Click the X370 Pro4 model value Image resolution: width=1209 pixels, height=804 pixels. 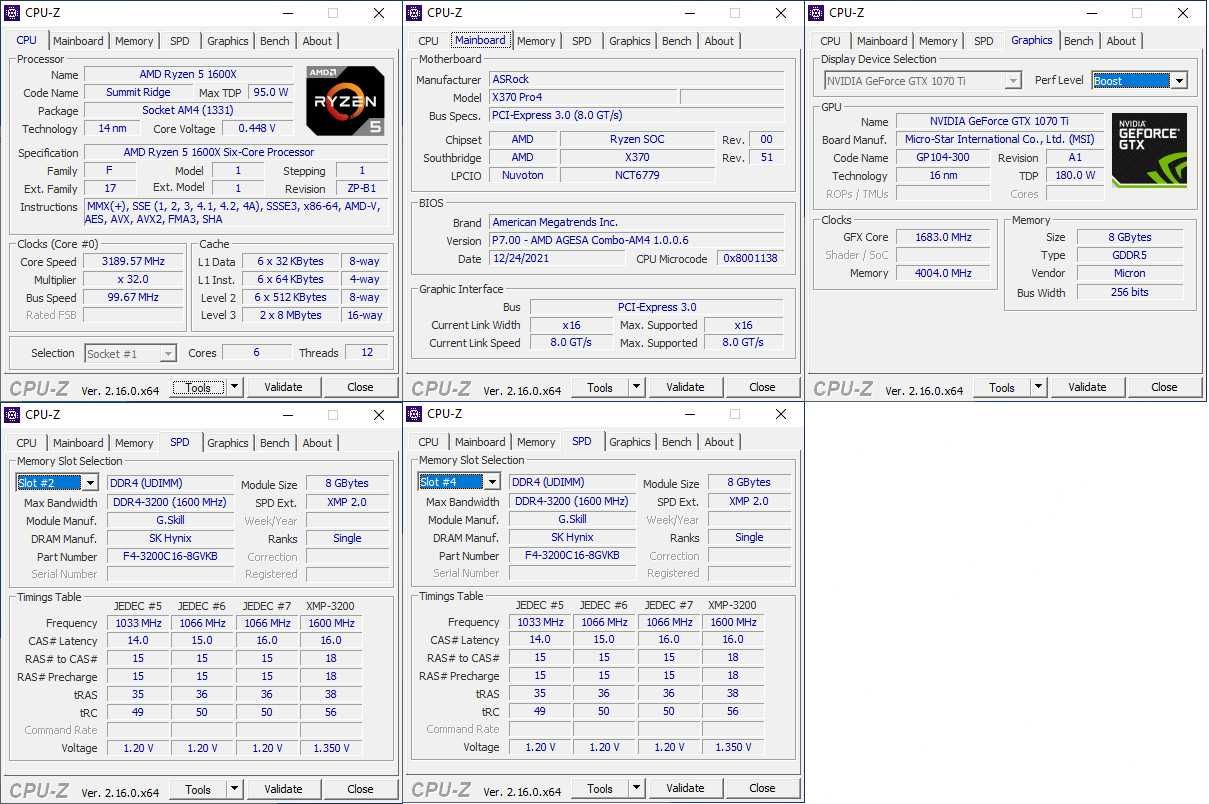(x=582, y=98)
